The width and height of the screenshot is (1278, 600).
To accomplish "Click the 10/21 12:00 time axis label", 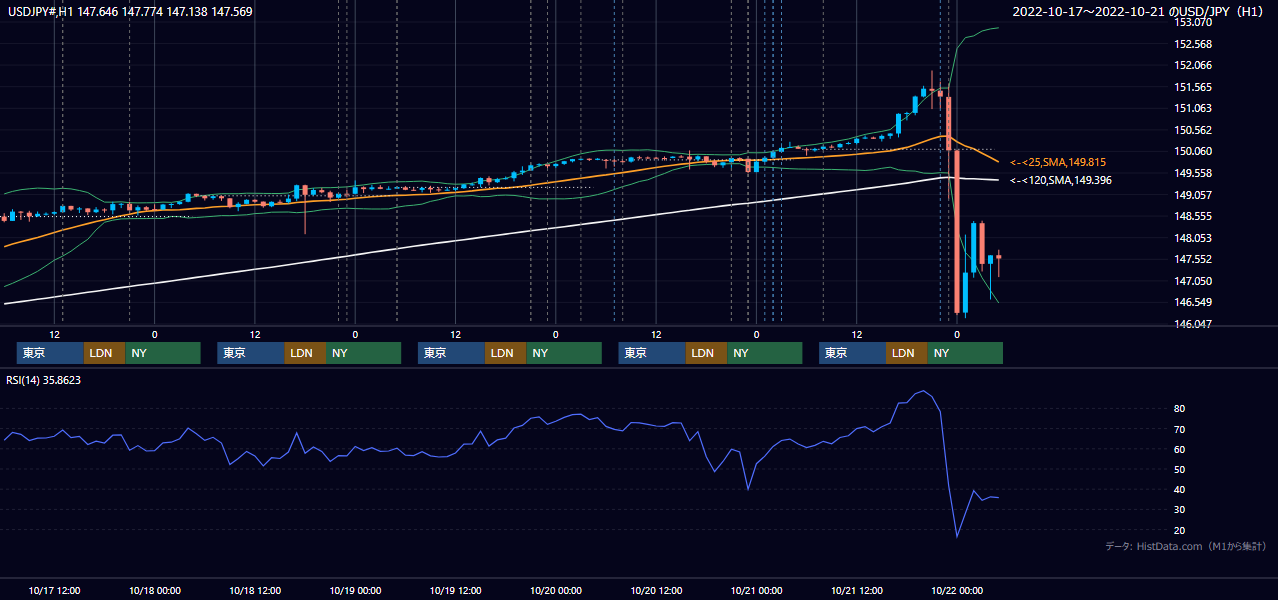I will click(857, 590).
